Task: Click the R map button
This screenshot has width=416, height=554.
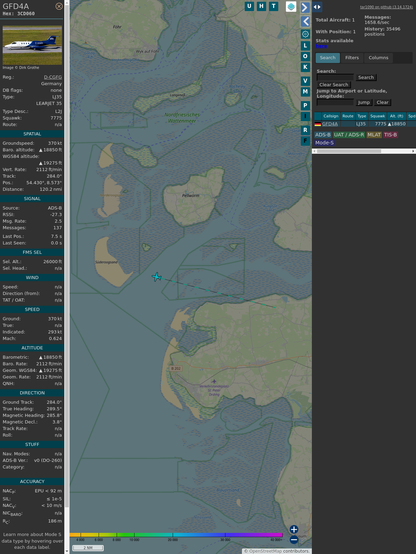Action: click(305, 130)
